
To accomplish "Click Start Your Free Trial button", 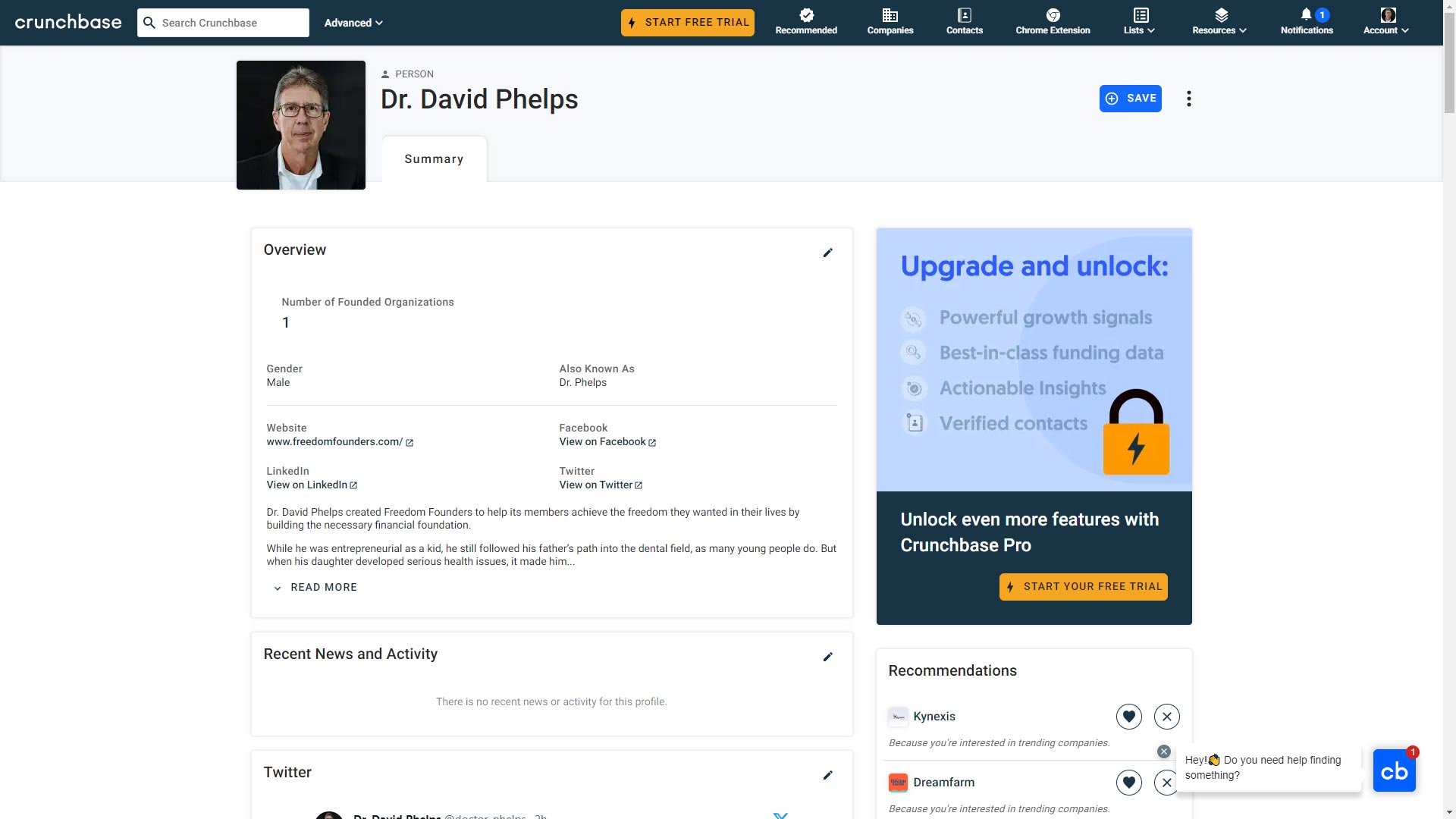I will 1084,587.
